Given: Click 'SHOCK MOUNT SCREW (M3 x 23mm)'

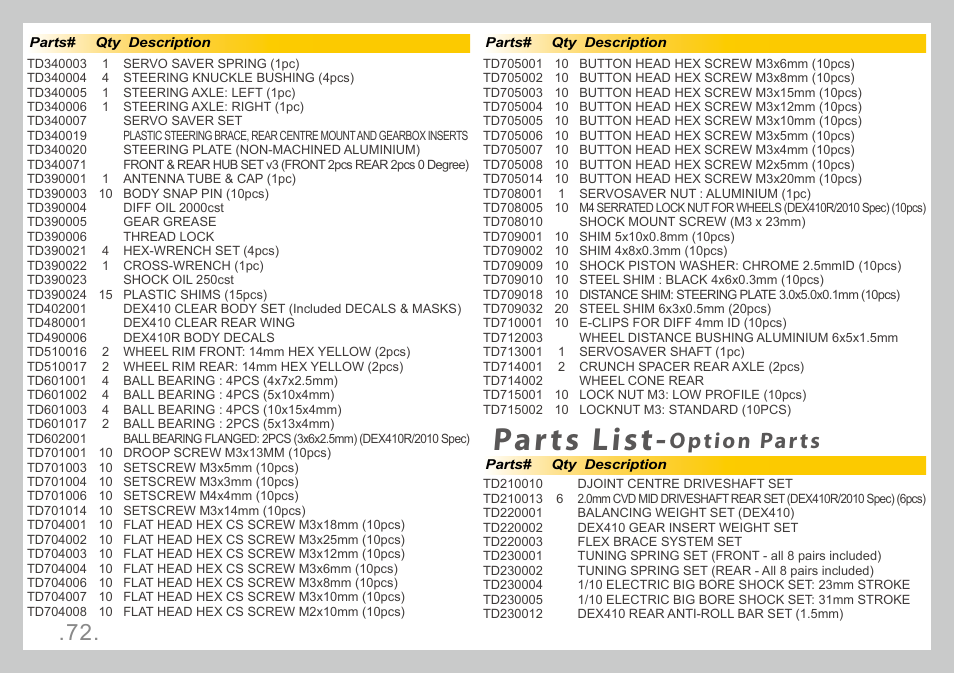Looking at the screenshot, I should tap(692, 222).
